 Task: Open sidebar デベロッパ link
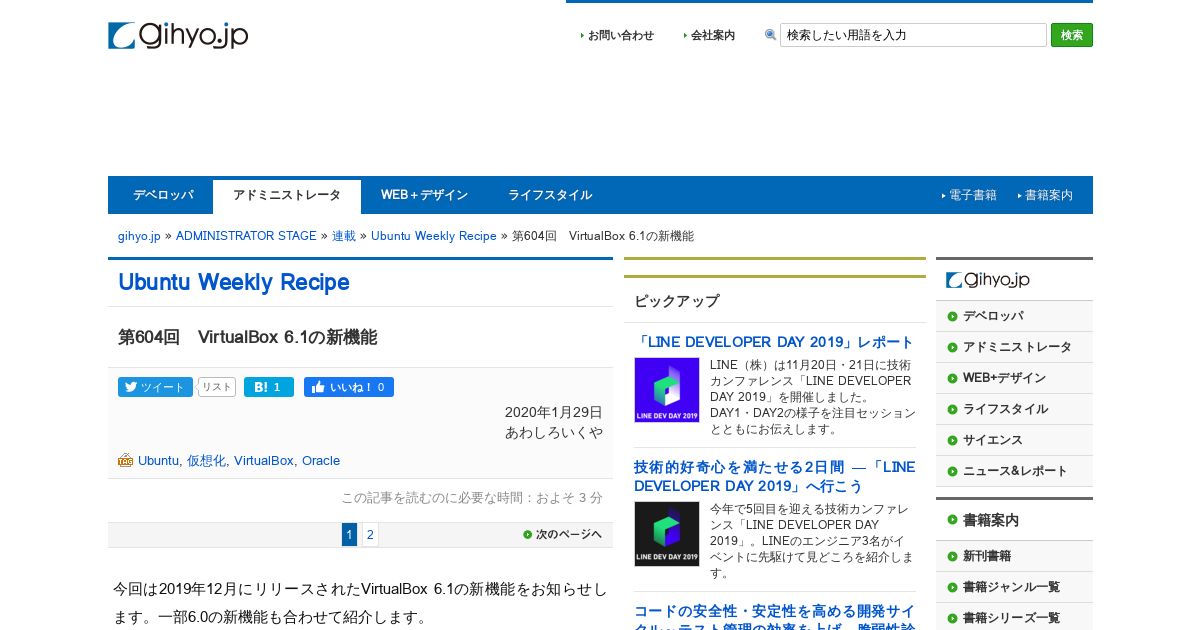point(993,316)
